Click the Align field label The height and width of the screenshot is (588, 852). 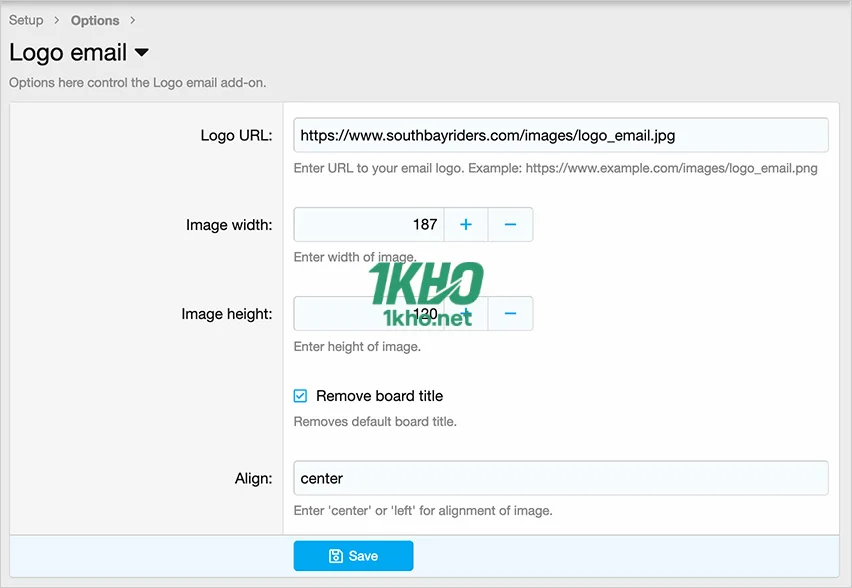coord(253,478)
